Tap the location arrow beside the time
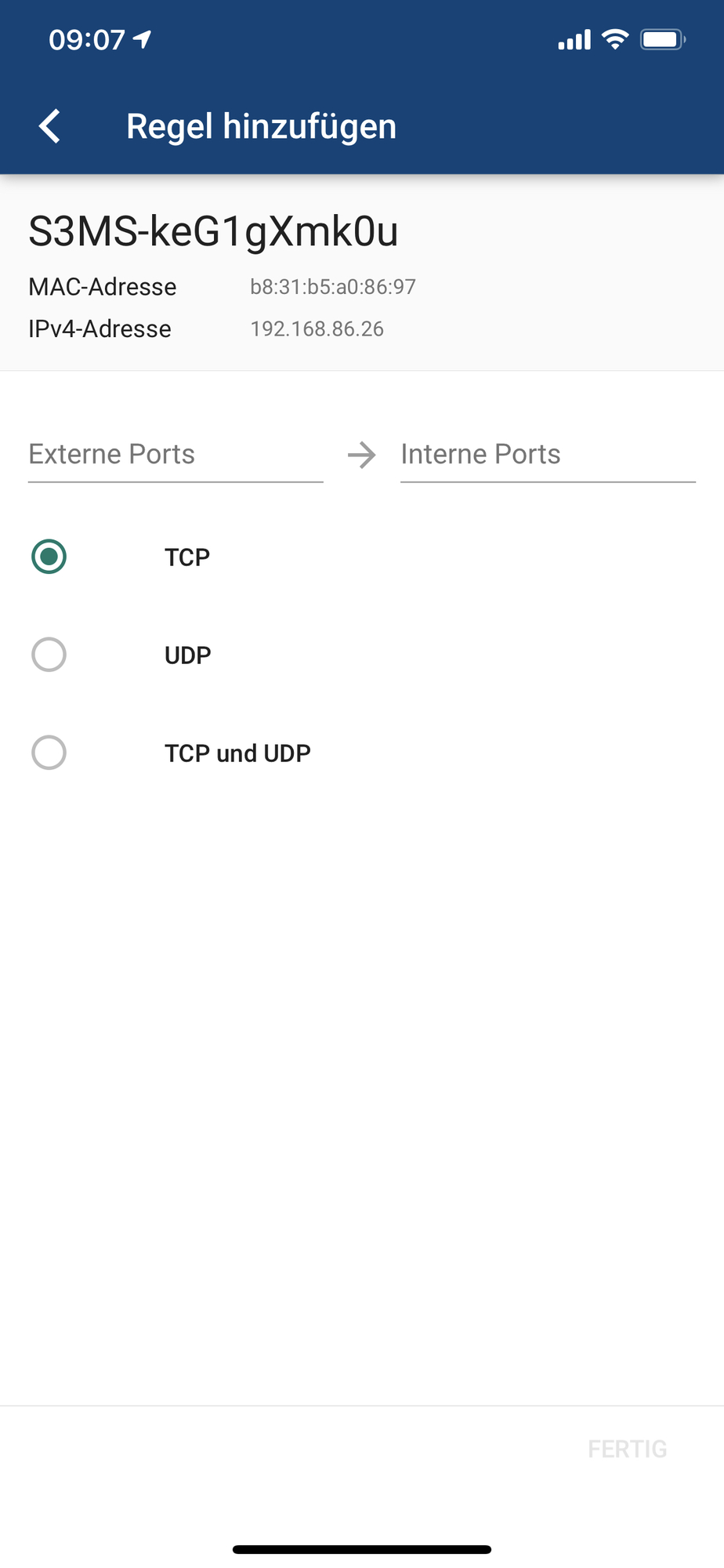This screenshot has height=1568, width=724. click(142, 39)
